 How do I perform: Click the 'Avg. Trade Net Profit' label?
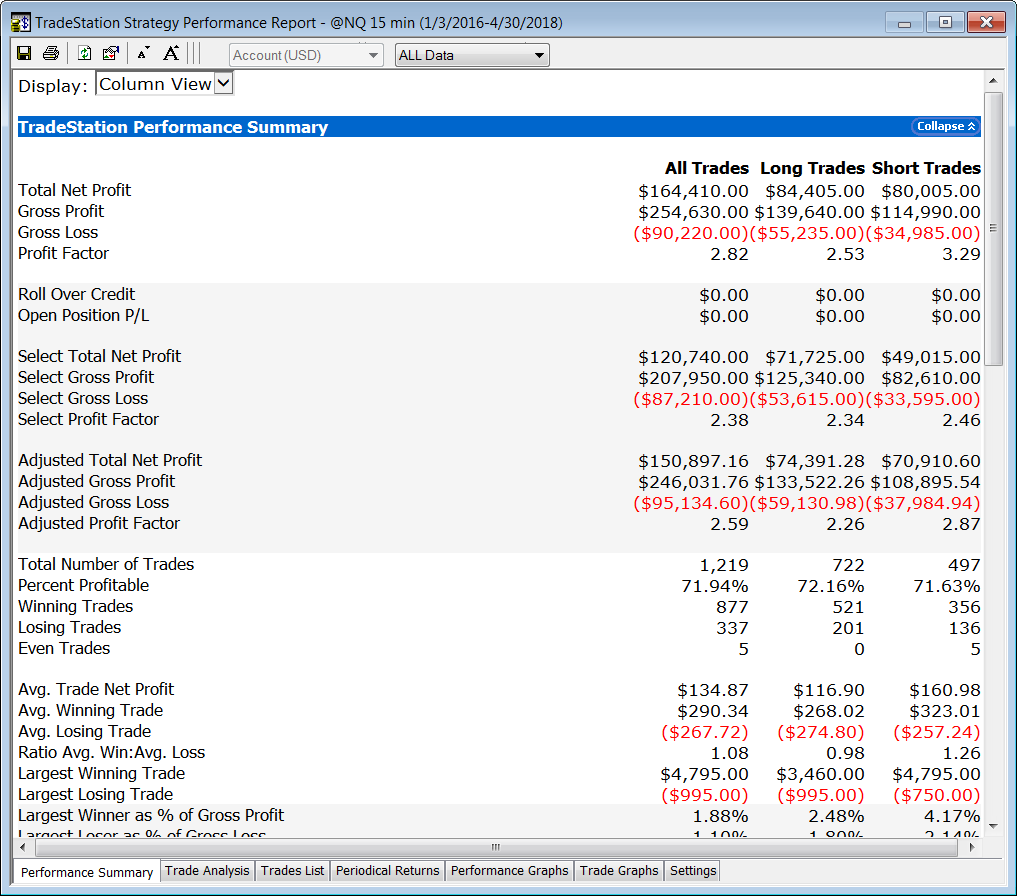point(96,689)
